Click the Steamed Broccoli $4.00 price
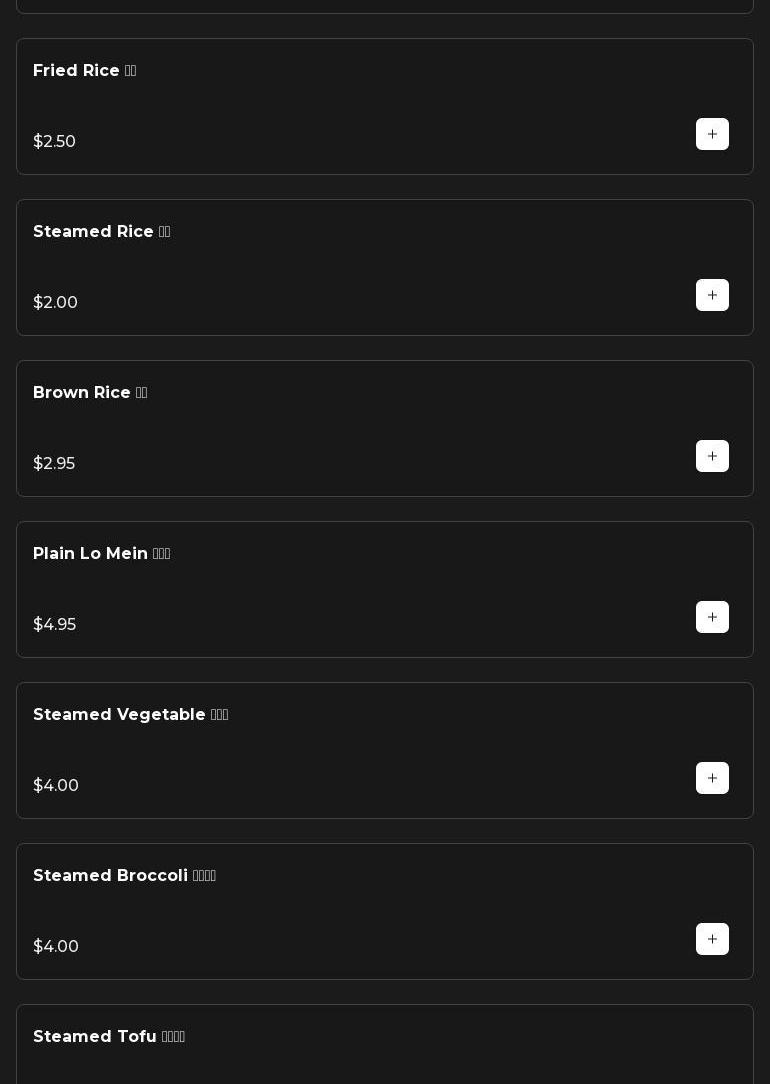The image size is (770, 1084). click(56, 947)
